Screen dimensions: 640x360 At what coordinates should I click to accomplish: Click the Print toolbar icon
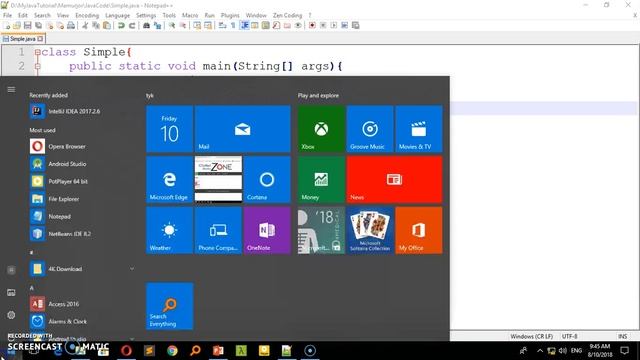pos(71,25)
